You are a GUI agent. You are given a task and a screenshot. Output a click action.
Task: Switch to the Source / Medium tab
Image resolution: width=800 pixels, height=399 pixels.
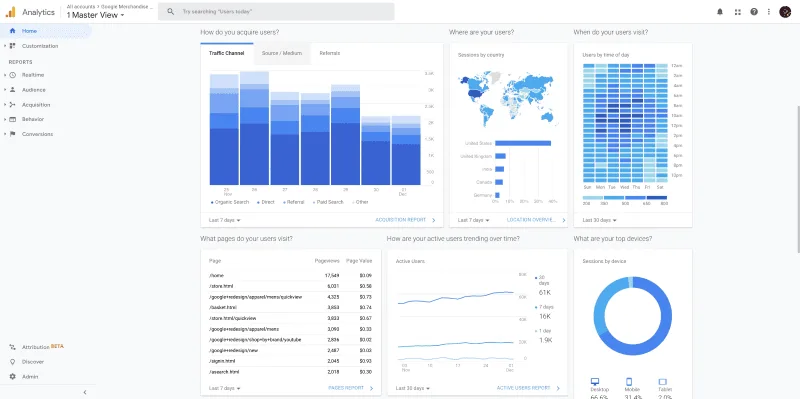coord(282,54)
